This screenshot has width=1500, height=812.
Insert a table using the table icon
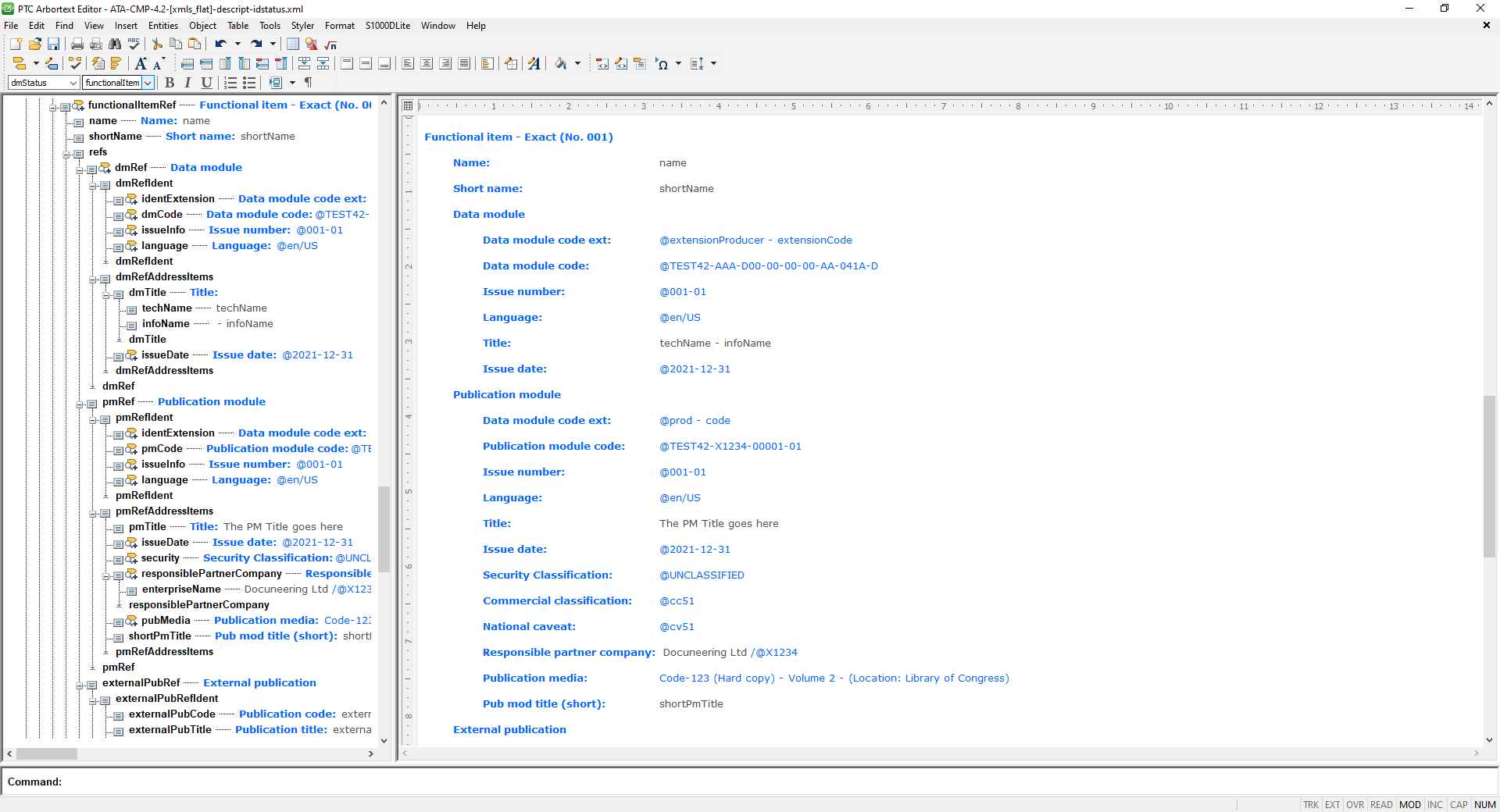click(292, 44)
